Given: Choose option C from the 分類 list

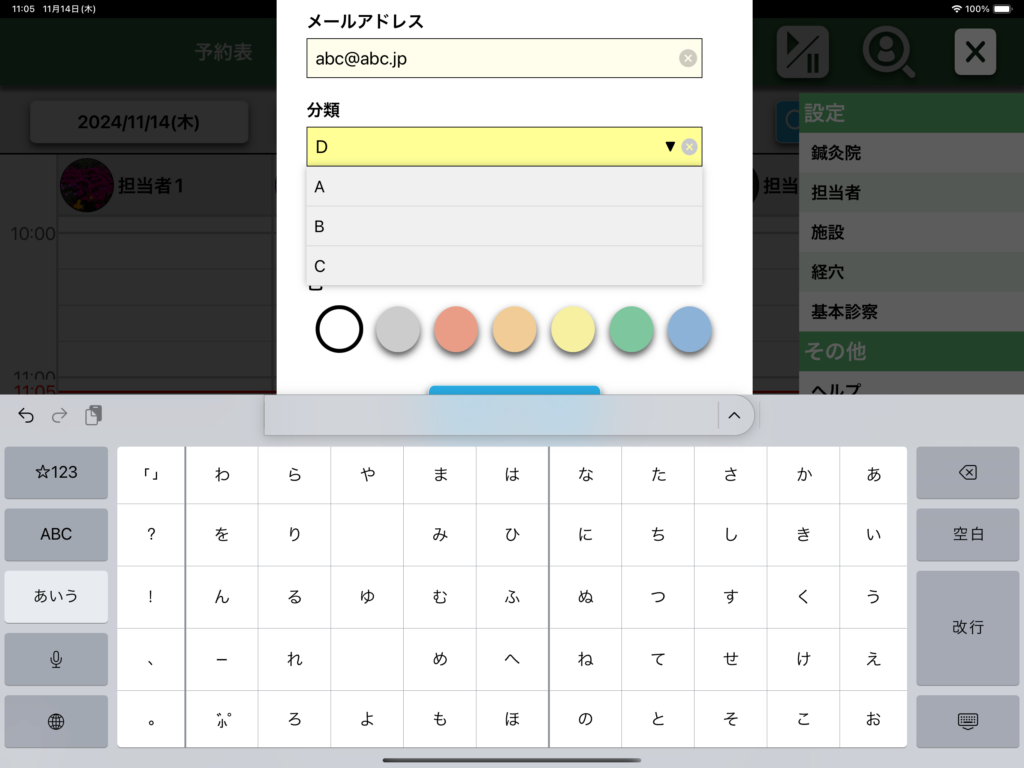Looking at the screenshot, I should pos(504,266).
